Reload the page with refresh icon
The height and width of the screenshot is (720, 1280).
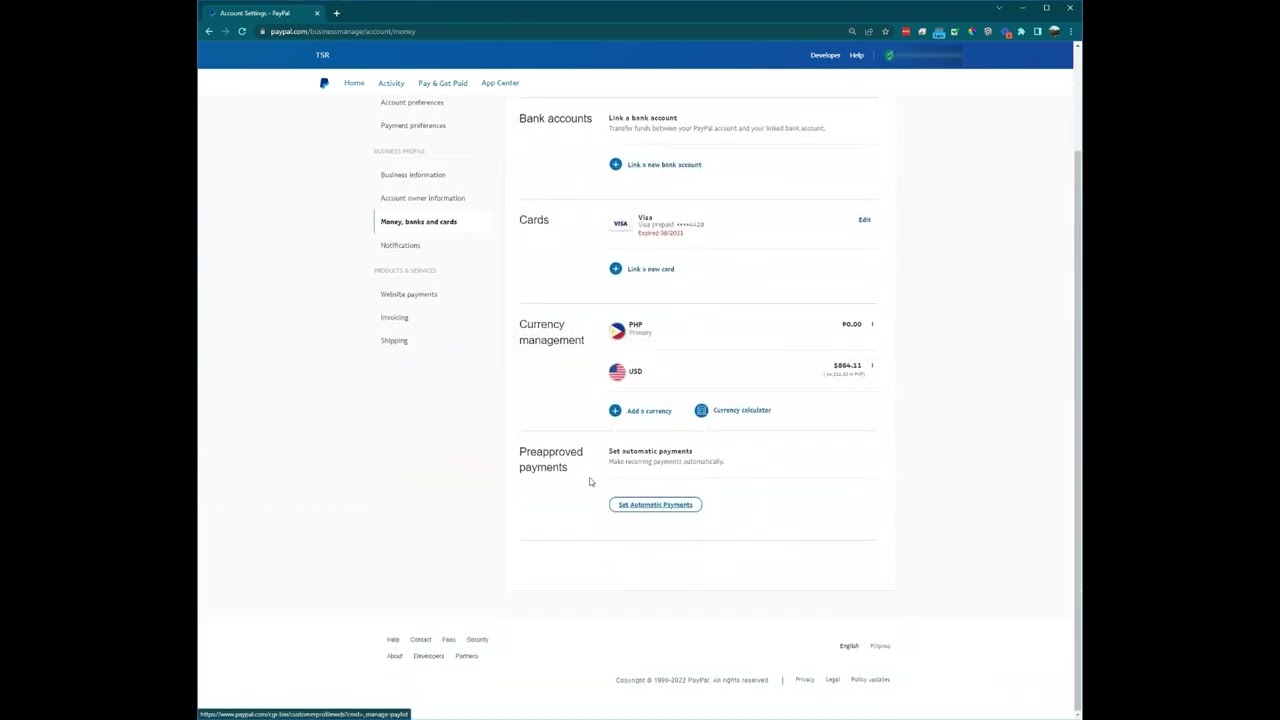[242, 31]
